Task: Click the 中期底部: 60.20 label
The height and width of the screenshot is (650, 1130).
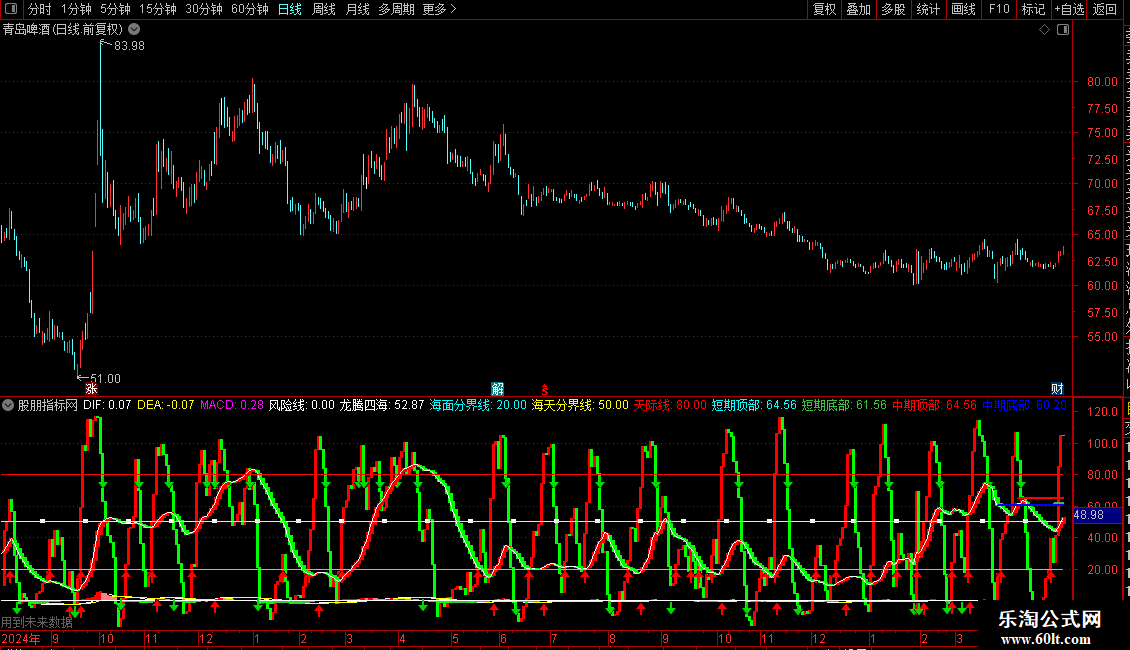Action: [1024, 405]
